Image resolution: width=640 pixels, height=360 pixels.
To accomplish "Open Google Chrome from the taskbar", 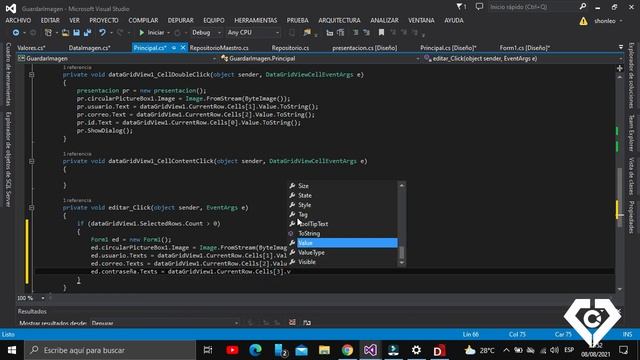I will [347, 350].
